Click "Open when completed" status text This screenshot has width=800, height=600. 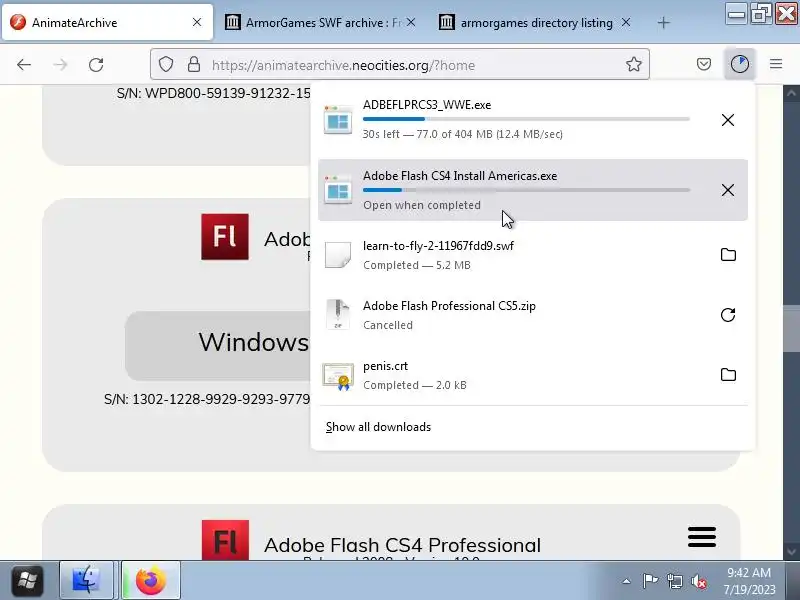click(421, 205)
